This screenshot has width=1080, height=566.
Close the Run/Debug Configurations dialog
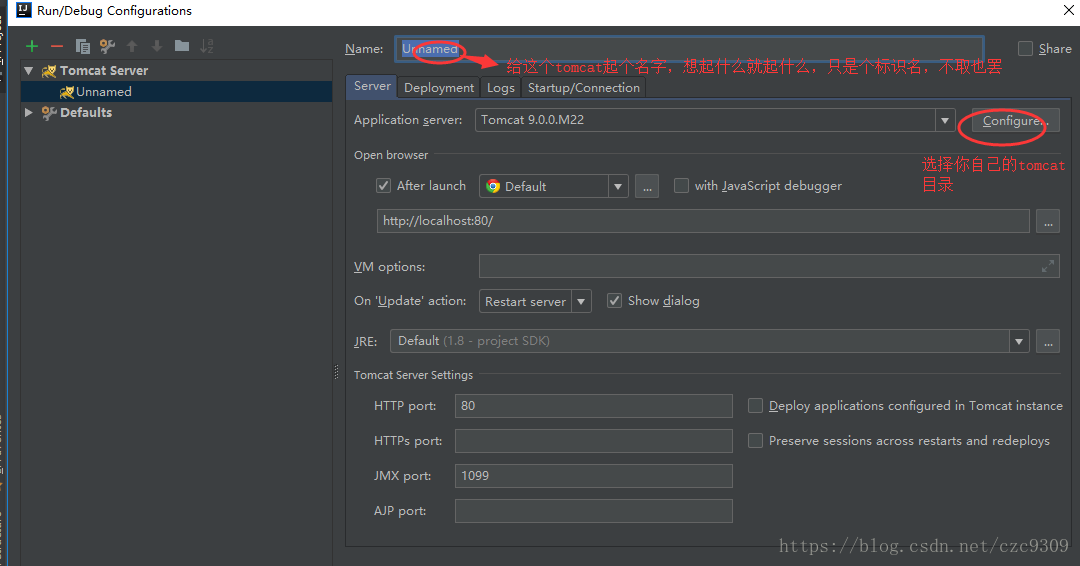[1068, 10]
